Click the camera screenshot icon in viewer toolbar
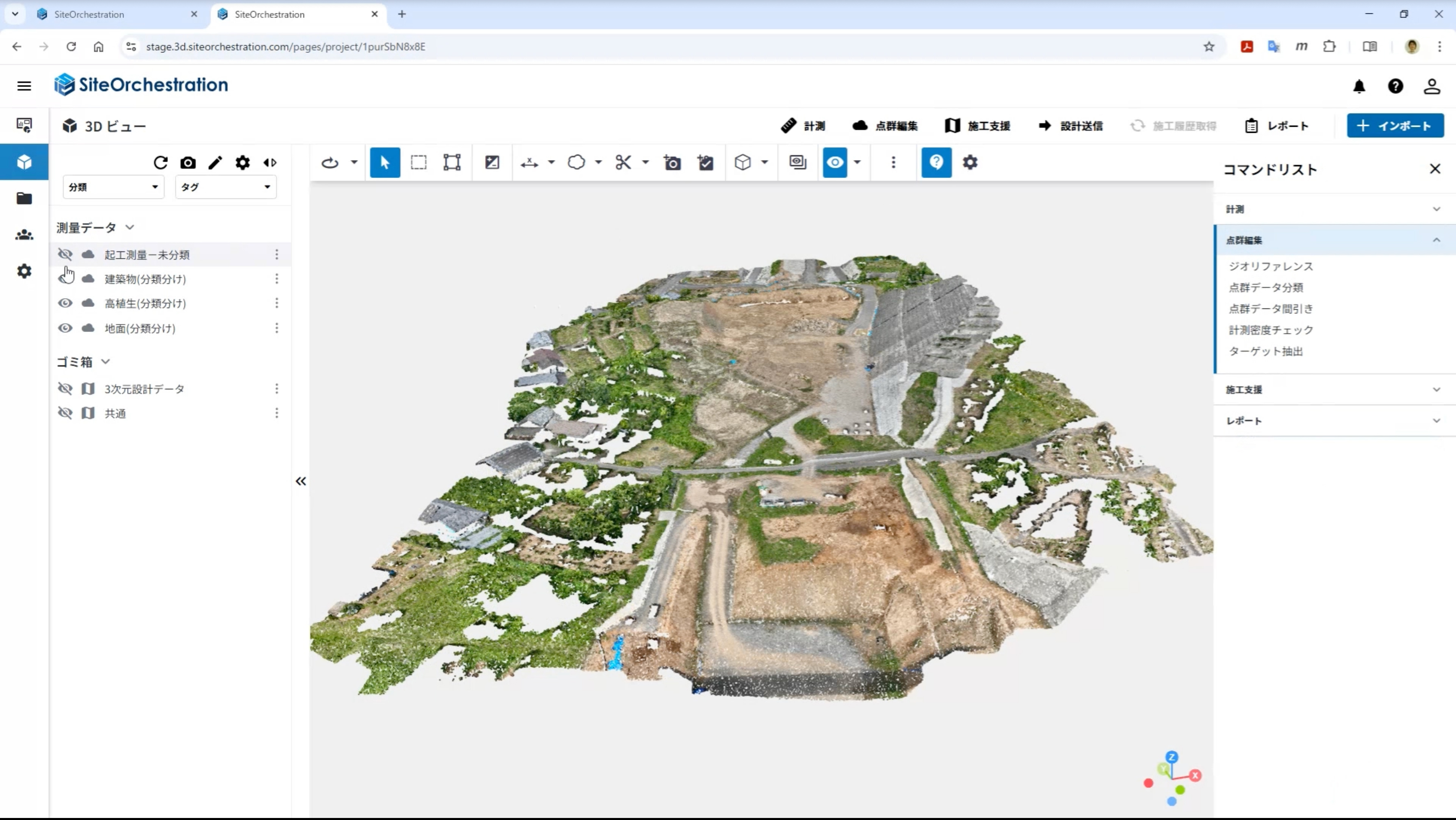Viewport: 1456px width, 820px height. pos(672,163)
